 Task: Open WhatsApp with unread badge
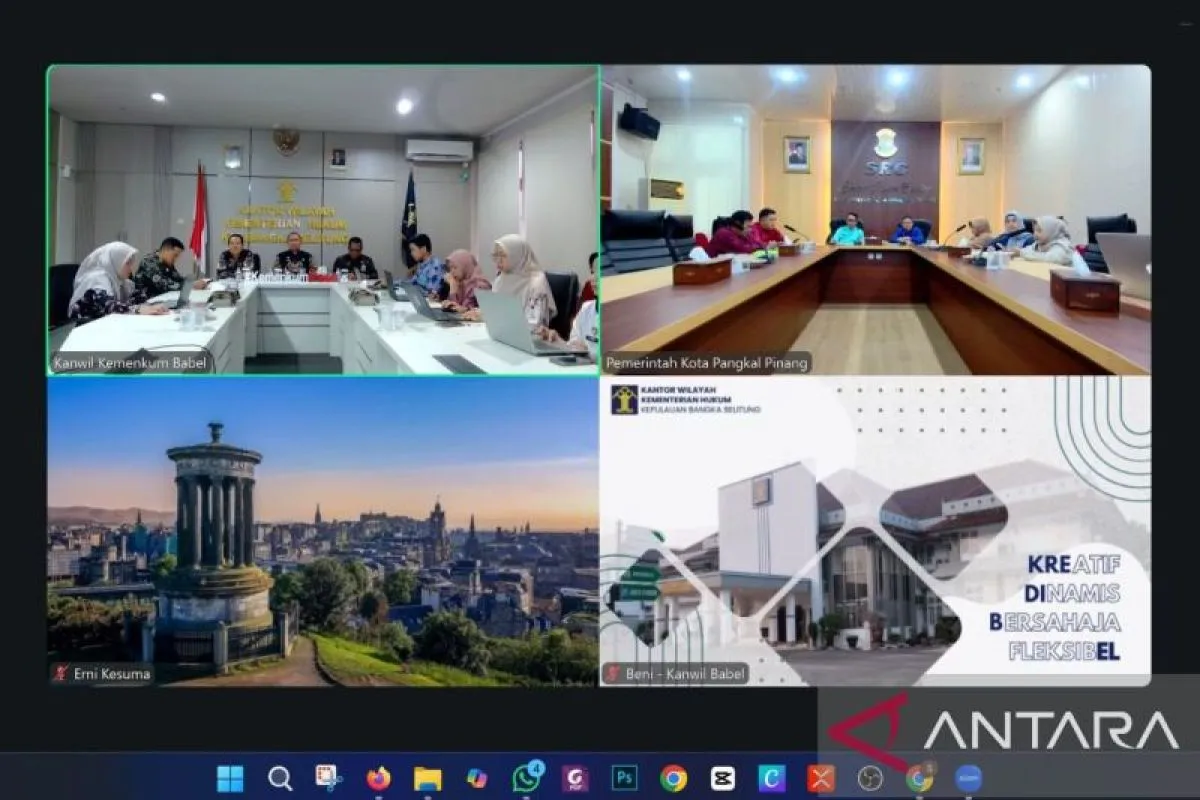tap(526, 778)
